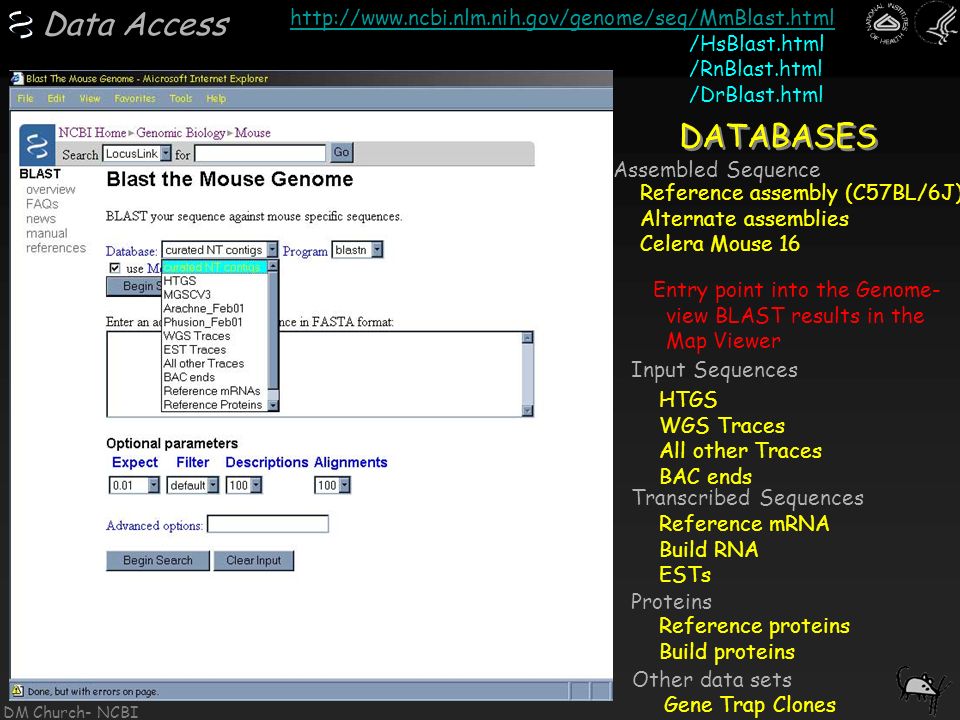Image resolution: width=960 pixels, height=720 pixels.
Task: Follow the Mouse breadcrumb link
Action: click(252, 132)
